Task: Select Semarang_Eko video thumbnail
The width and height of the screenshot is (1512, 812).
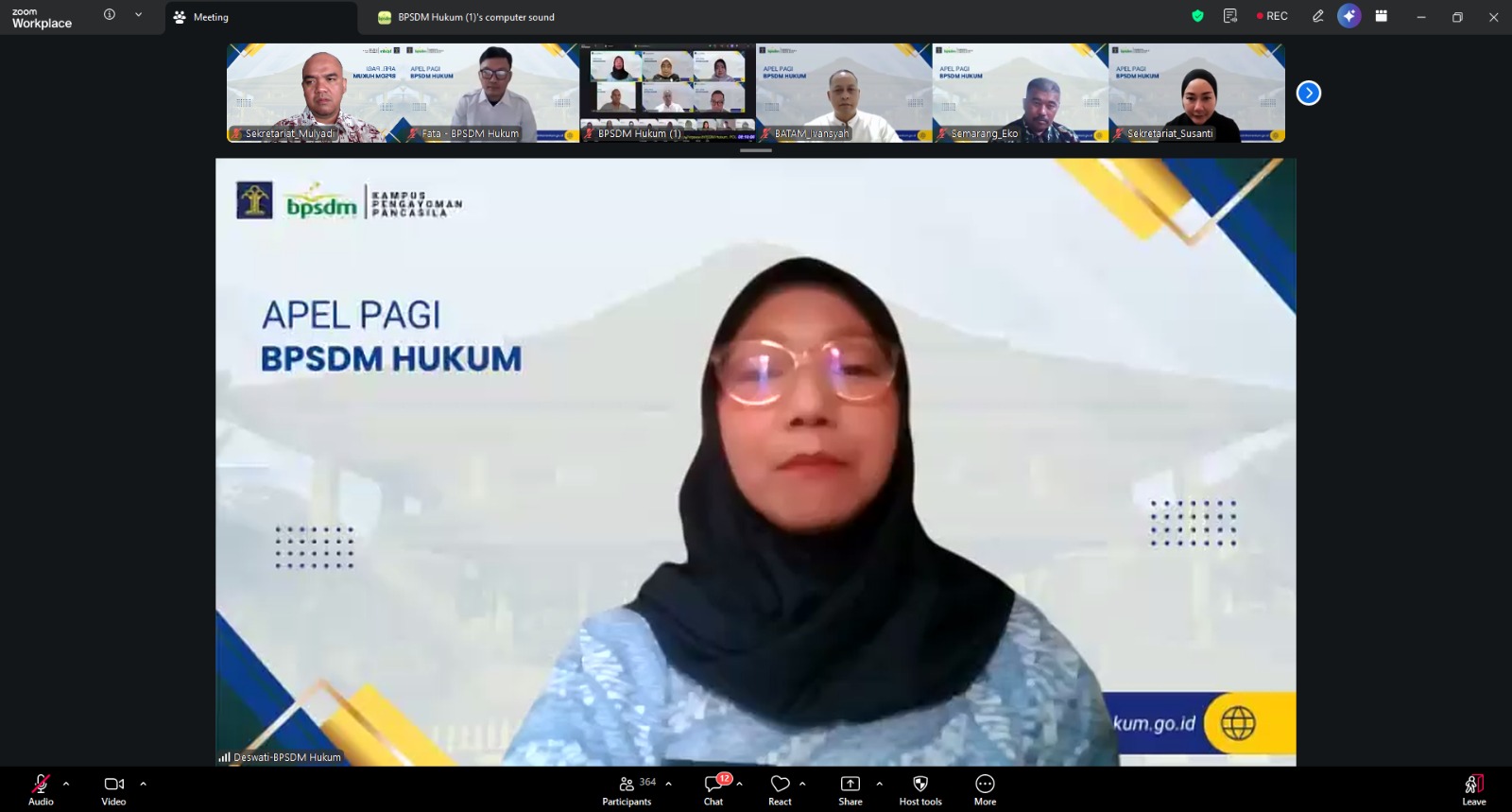Action: pyautogui.click(x=1021, y=93)
